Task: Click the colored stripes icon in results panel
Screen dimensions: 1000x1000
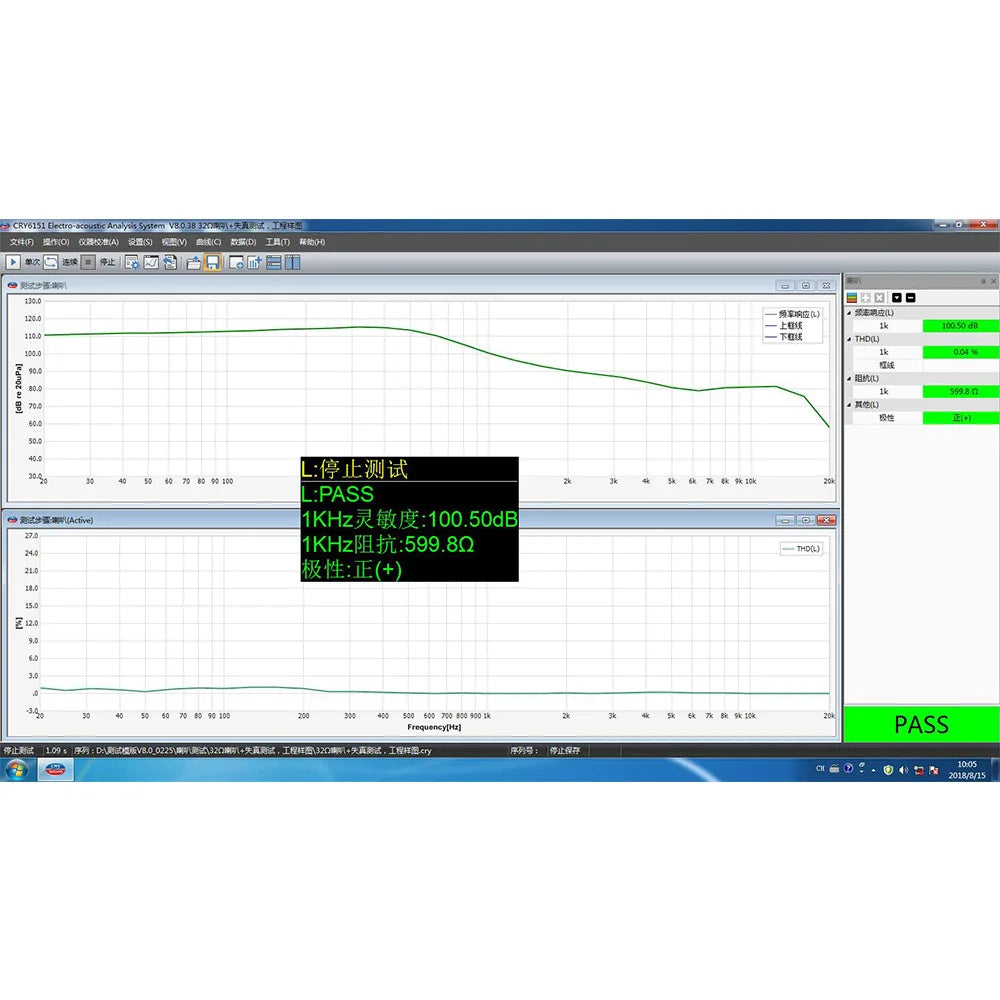Action: pyautogui.click(x=852, y=297)
